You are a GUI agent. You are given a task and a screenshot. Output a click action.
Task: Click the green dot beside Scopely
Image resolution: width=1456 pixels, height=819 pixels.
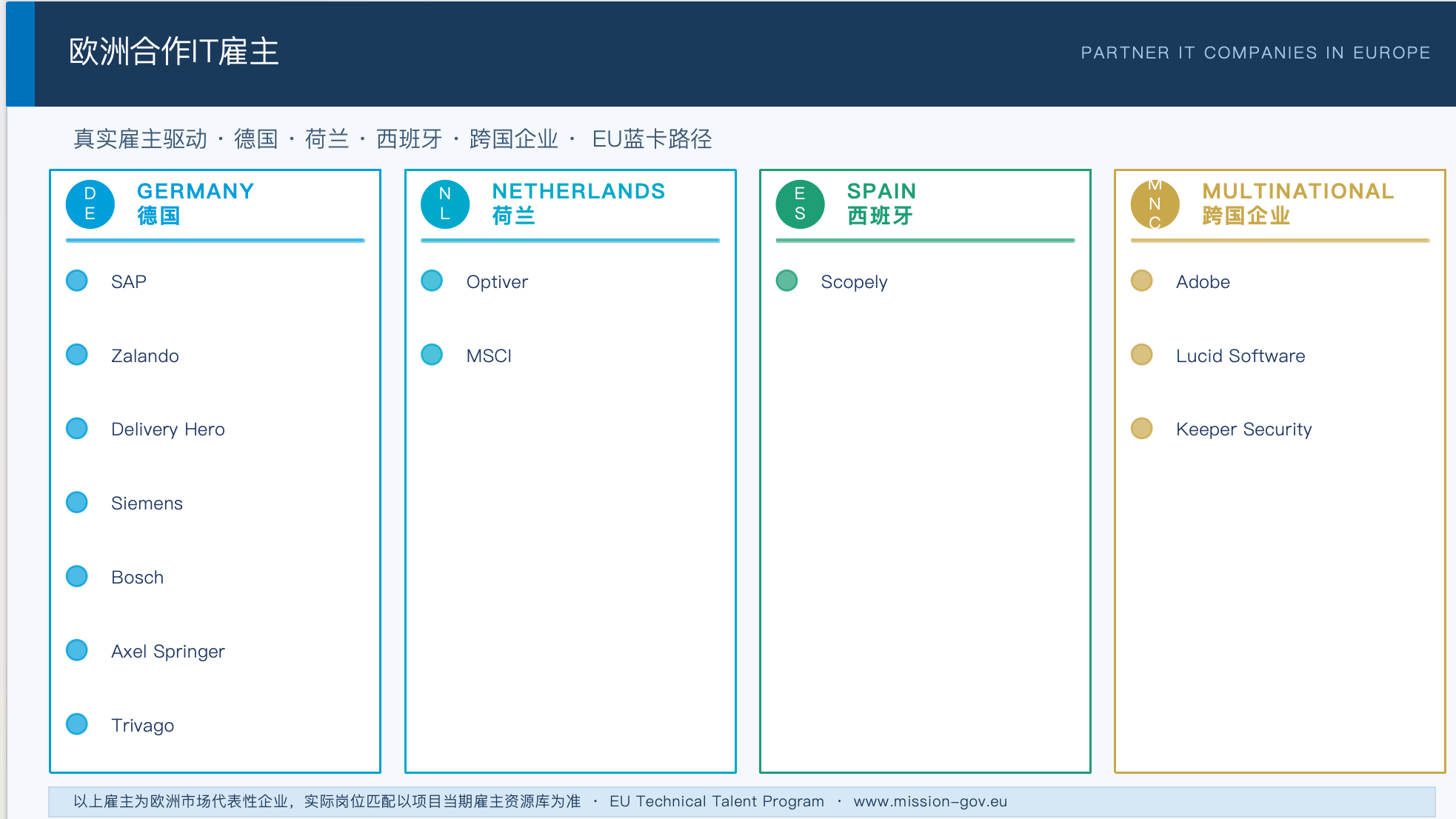click(x=787, y=281)
